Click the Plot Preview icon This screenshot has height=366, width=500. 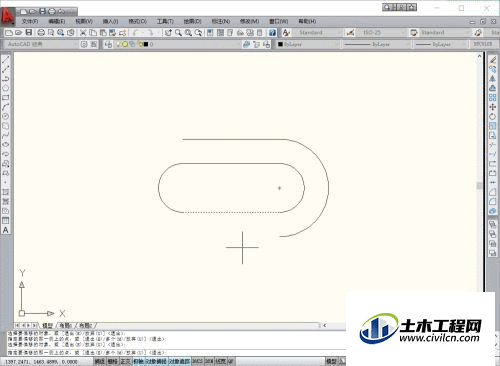coord(51,32)
